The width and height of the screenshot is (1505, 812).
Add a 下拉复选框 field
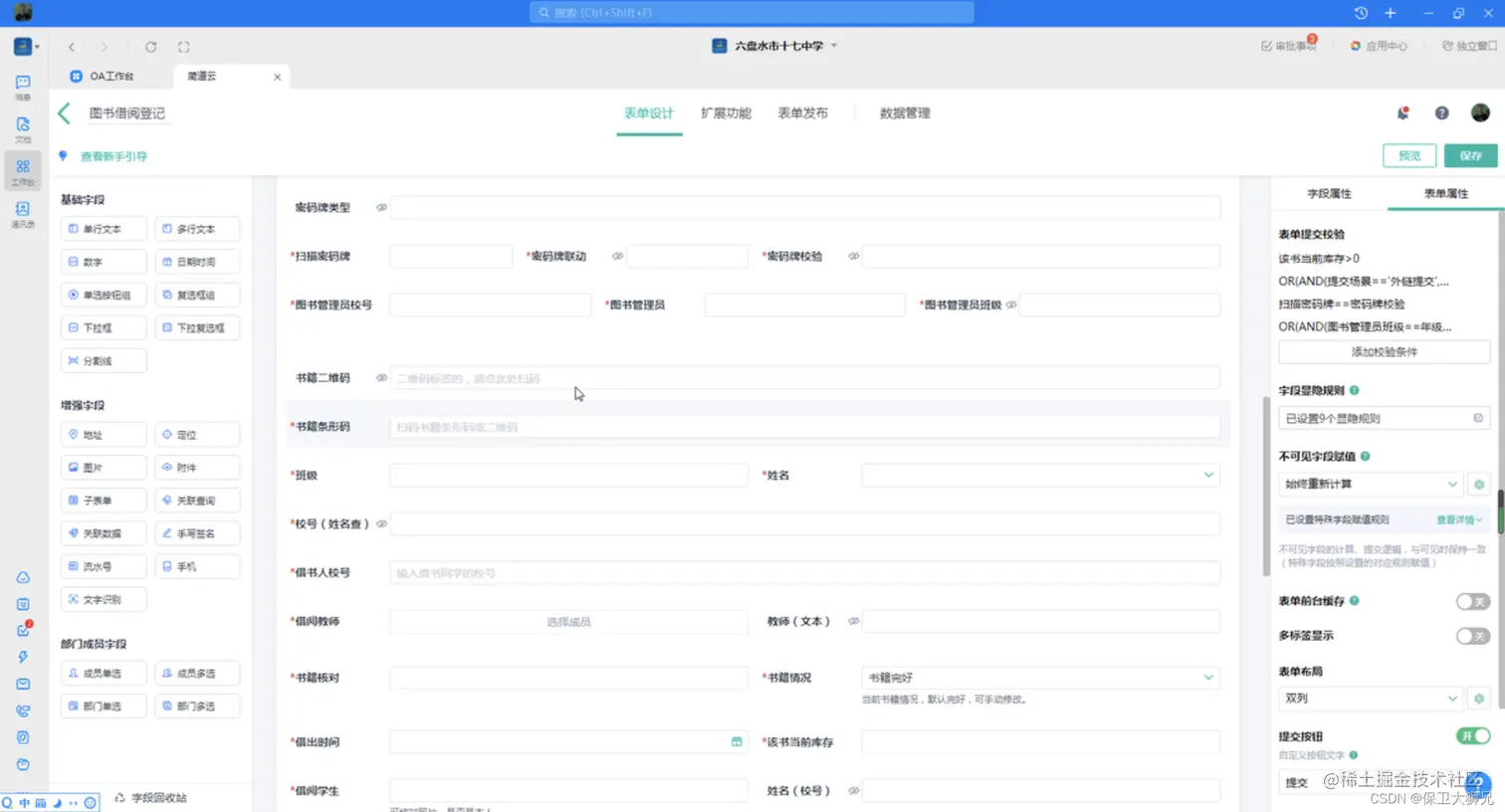click(x=197, y=327)
